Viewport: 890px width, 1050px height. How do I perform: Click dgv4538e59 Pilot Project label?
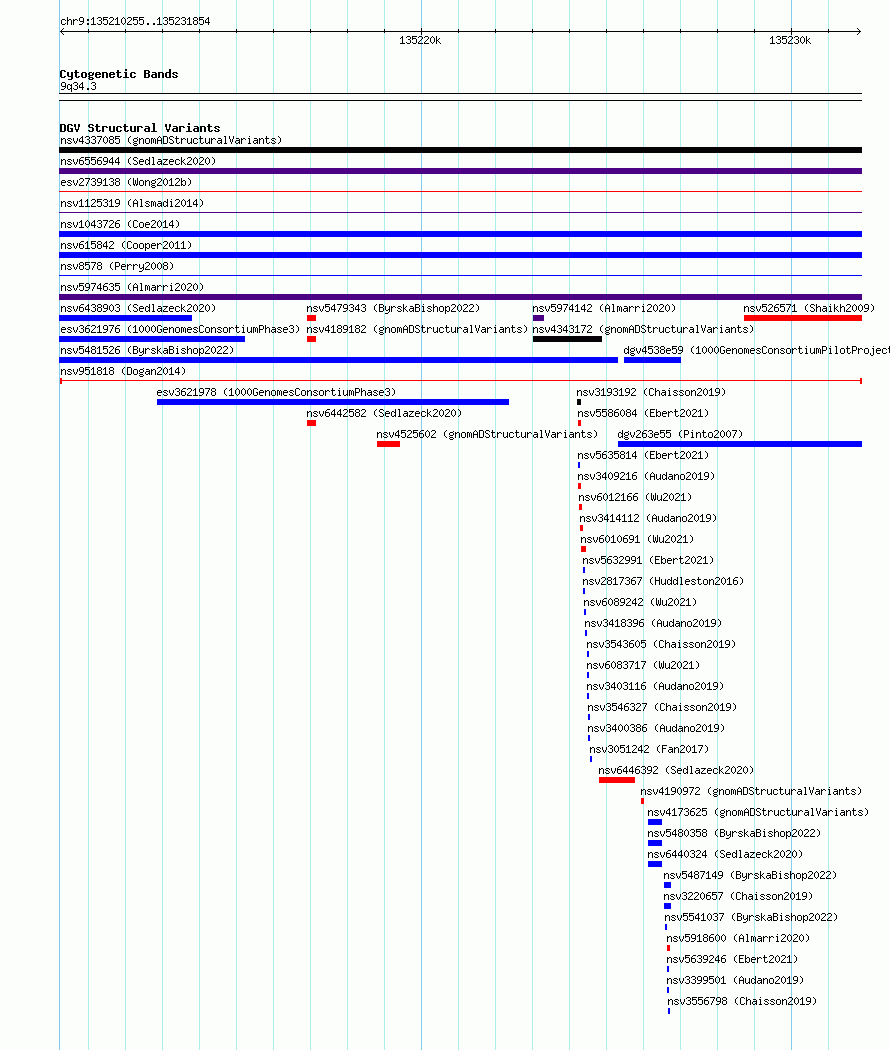tap(756, 350)
